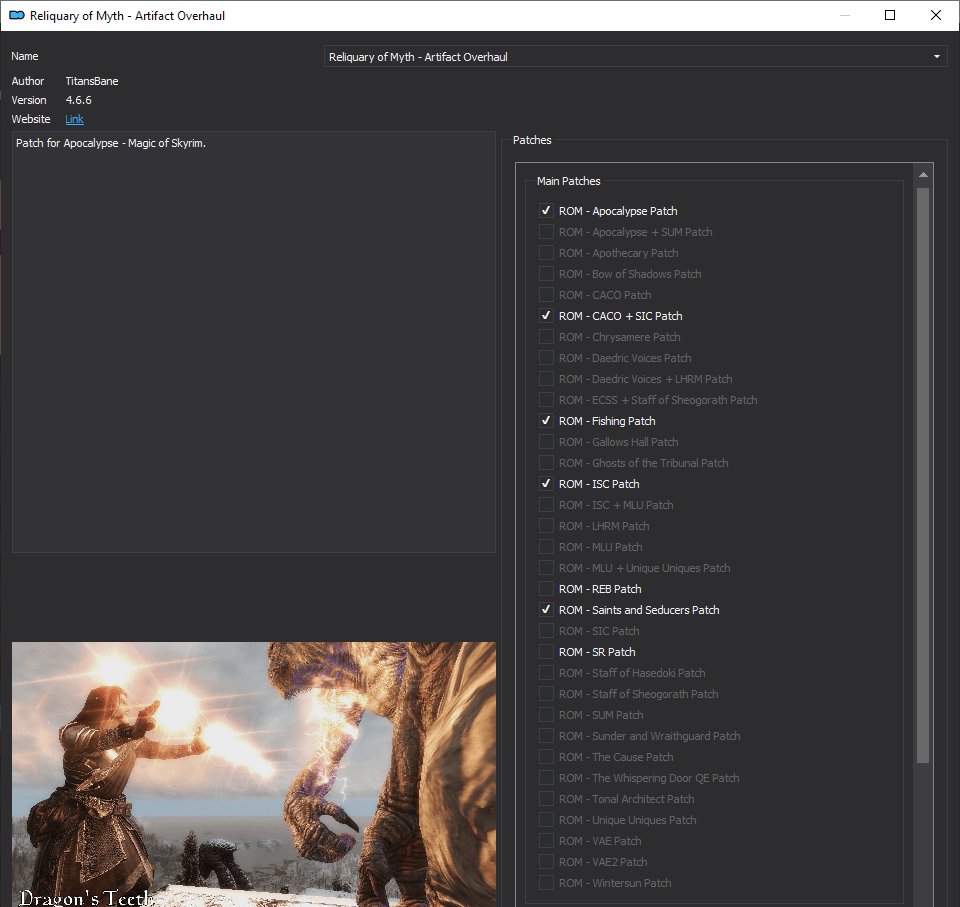The width and height of the screenshot is (960, 907).
Task: Toggle ROM - Chrysamere Patch checkbox
Action: pos(546,337)
